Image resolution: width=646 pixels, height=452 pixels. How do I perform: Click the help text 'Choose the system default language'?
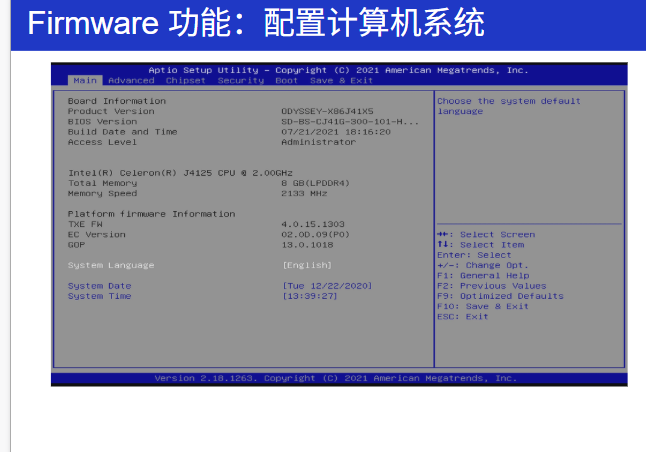(509, 106)
